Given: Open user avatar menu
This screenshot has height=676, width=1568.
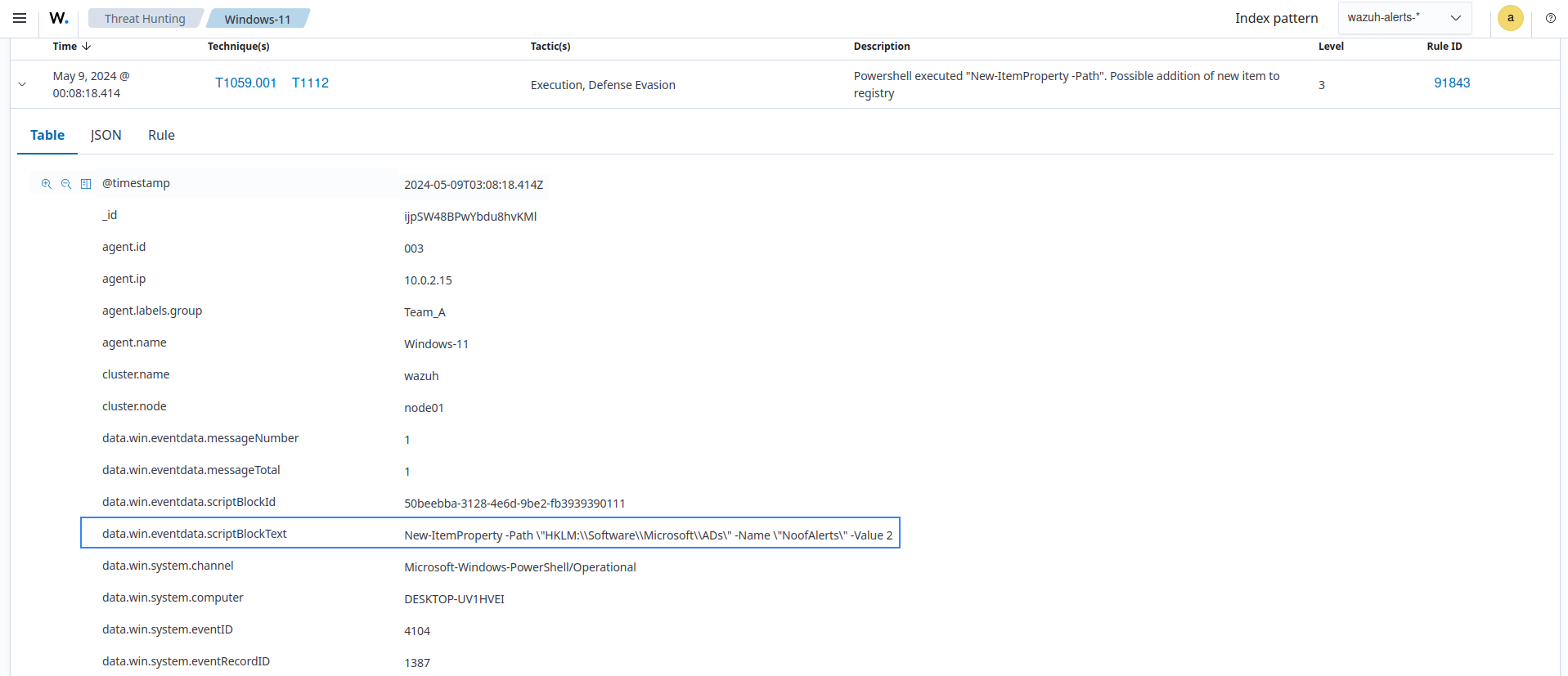Looking at the screenshot, I should (x=1510, y=18).
